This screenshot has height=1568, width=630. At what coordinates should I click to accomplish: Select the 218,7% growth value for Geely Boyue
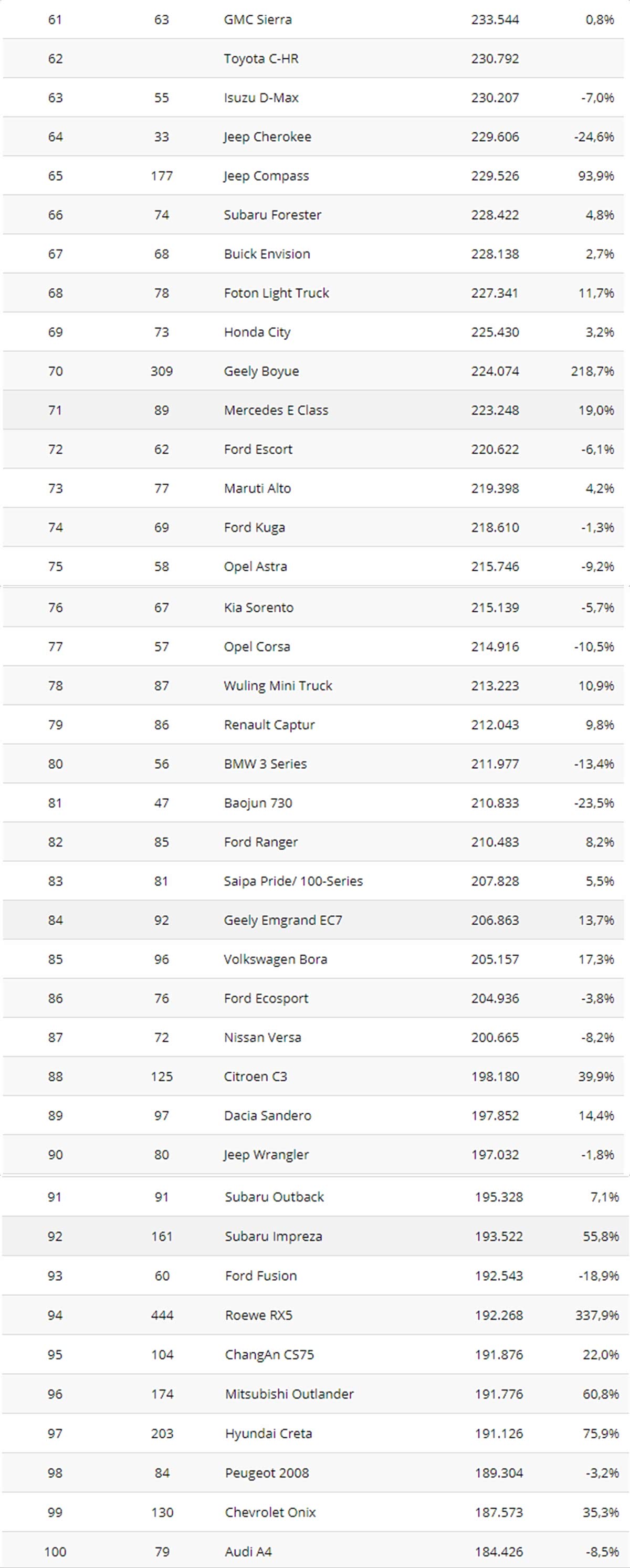point(592,371)
